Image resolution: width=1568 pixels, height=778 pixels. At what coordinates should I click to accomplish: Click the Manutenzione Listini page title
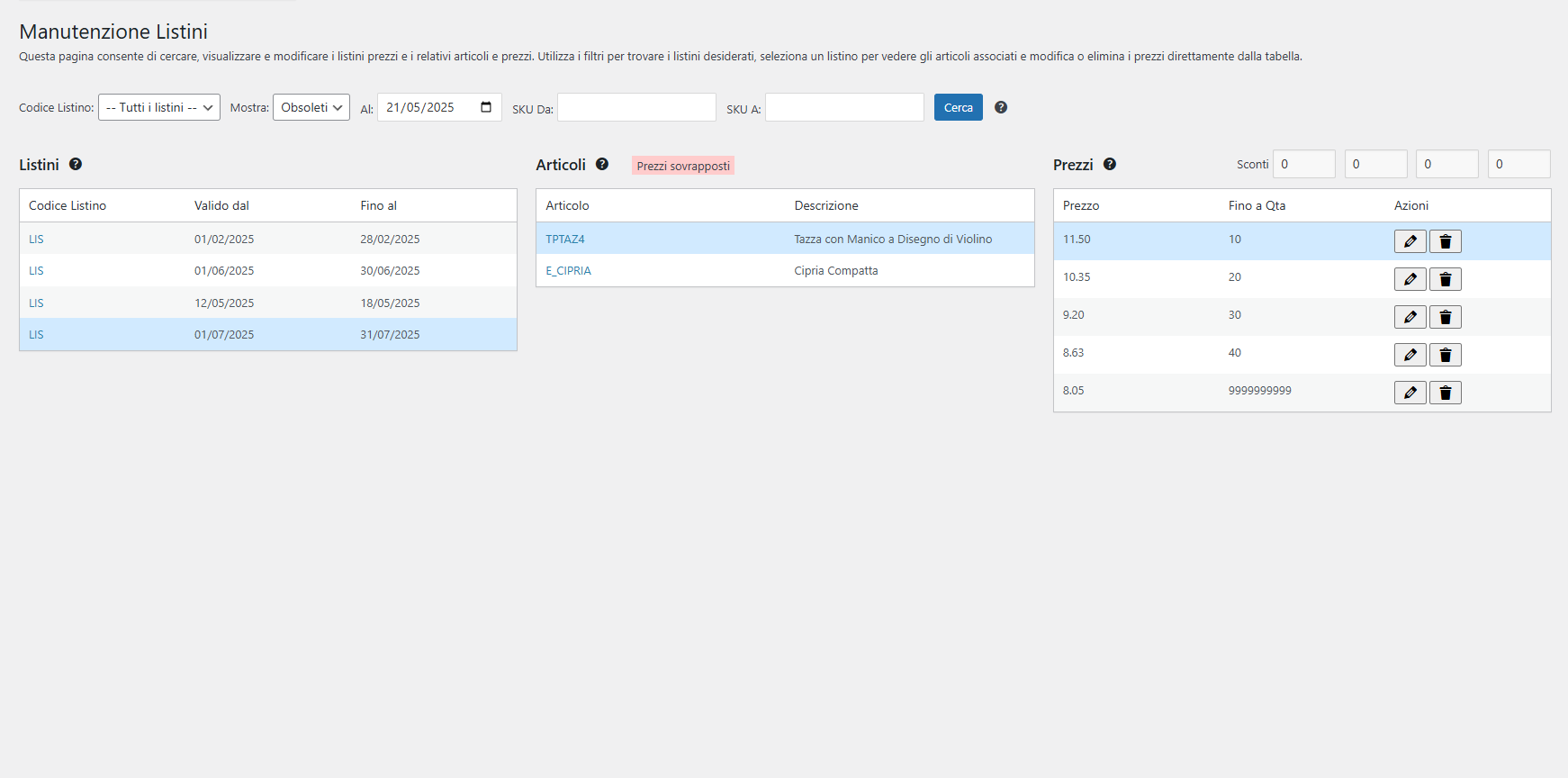113,32
